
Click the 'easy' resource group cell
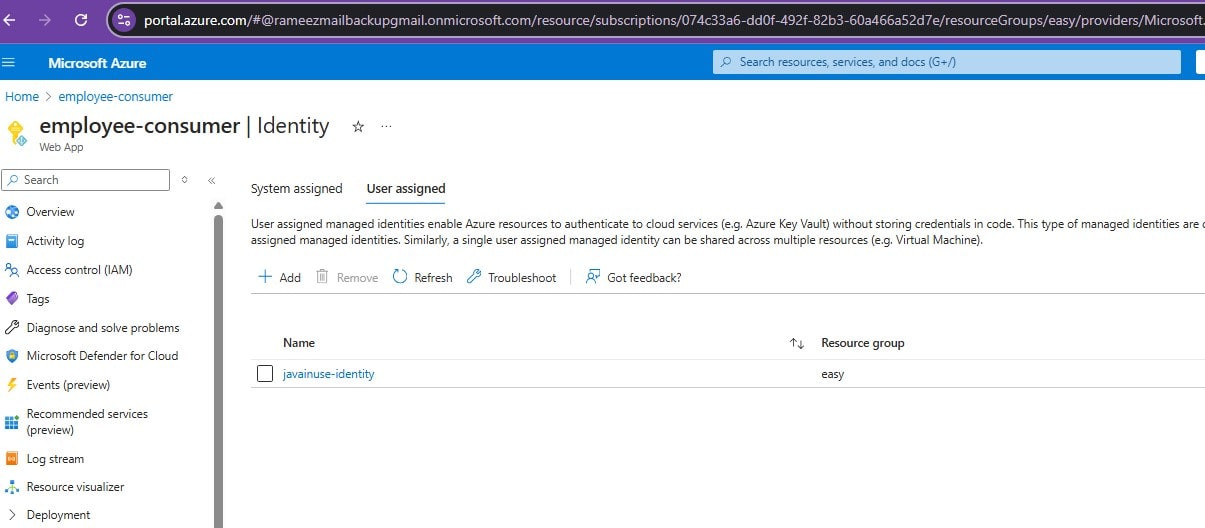pyautogui.click(x=832, y=374)
